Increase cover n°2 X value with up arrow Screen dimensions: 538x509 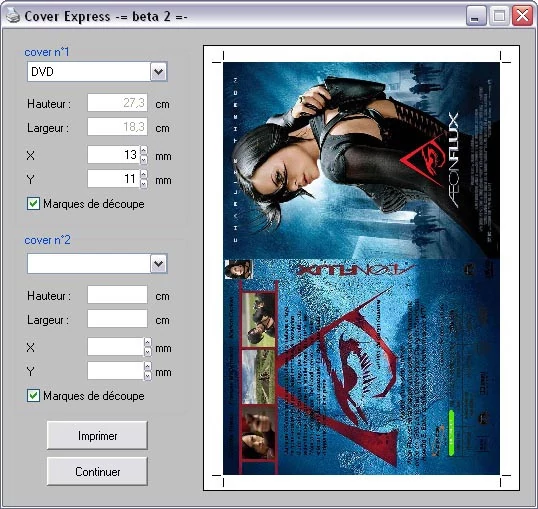[148, 342]
